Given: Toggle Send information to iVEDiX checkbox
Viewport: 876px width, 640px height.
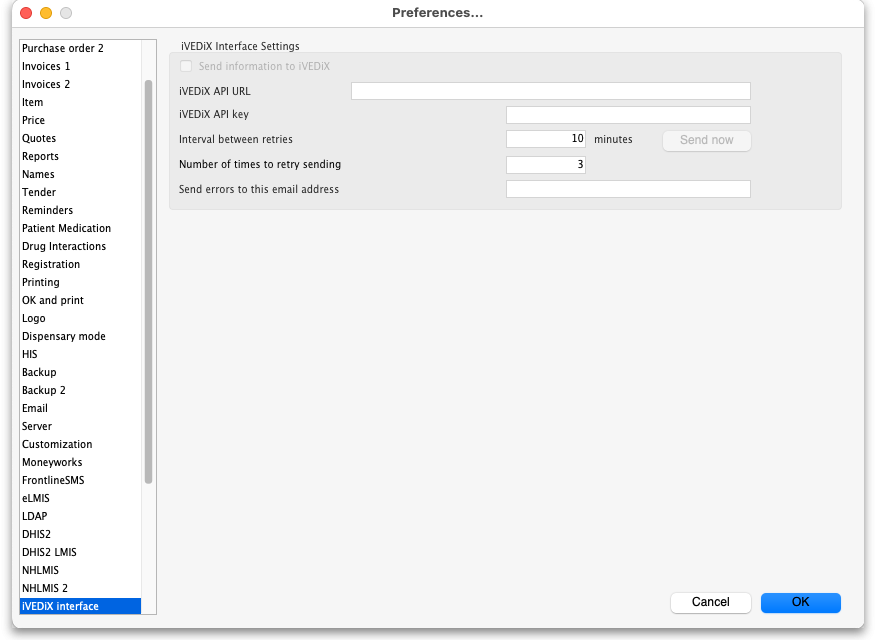Looking at the screenshot, I should (186, 66).
